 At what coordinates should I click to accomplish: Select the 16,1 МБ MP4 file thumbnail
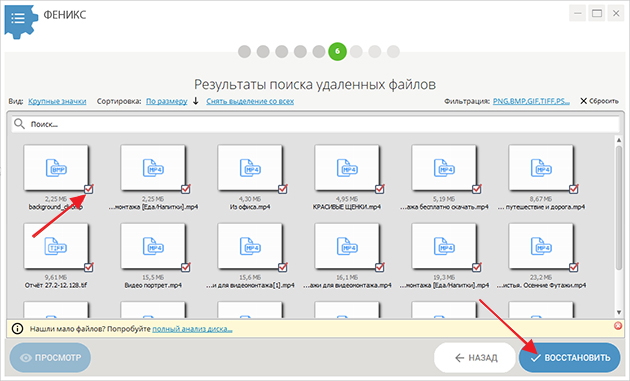pyautogui.click(x=347, y=246)
